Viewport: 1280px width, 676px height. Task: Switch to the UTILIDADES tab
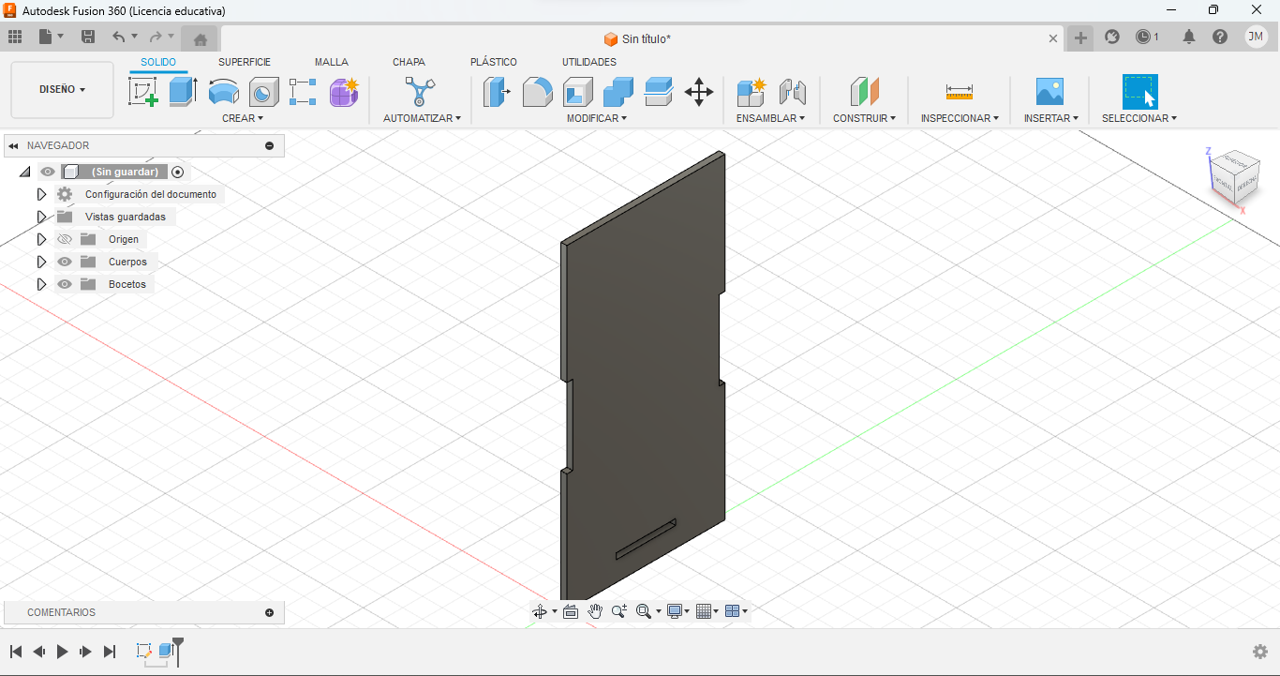pyautogui.click(x=589, y=62)
